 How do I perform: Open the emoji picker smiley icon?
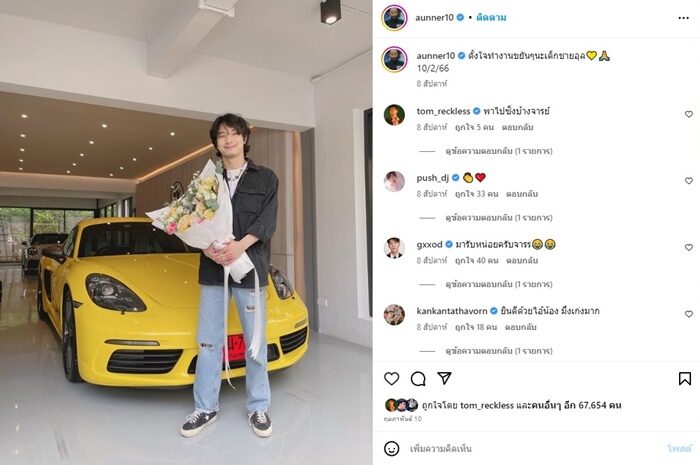[392, 448]
